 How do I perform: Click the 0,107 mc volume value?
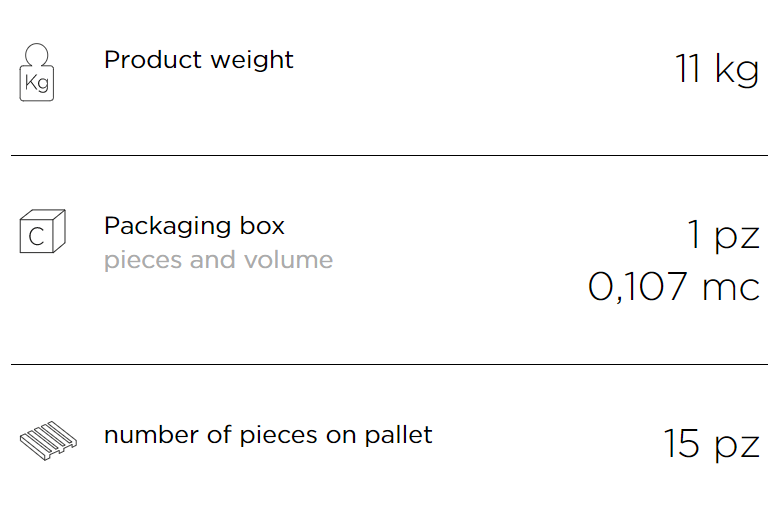[x=674, y=287]
